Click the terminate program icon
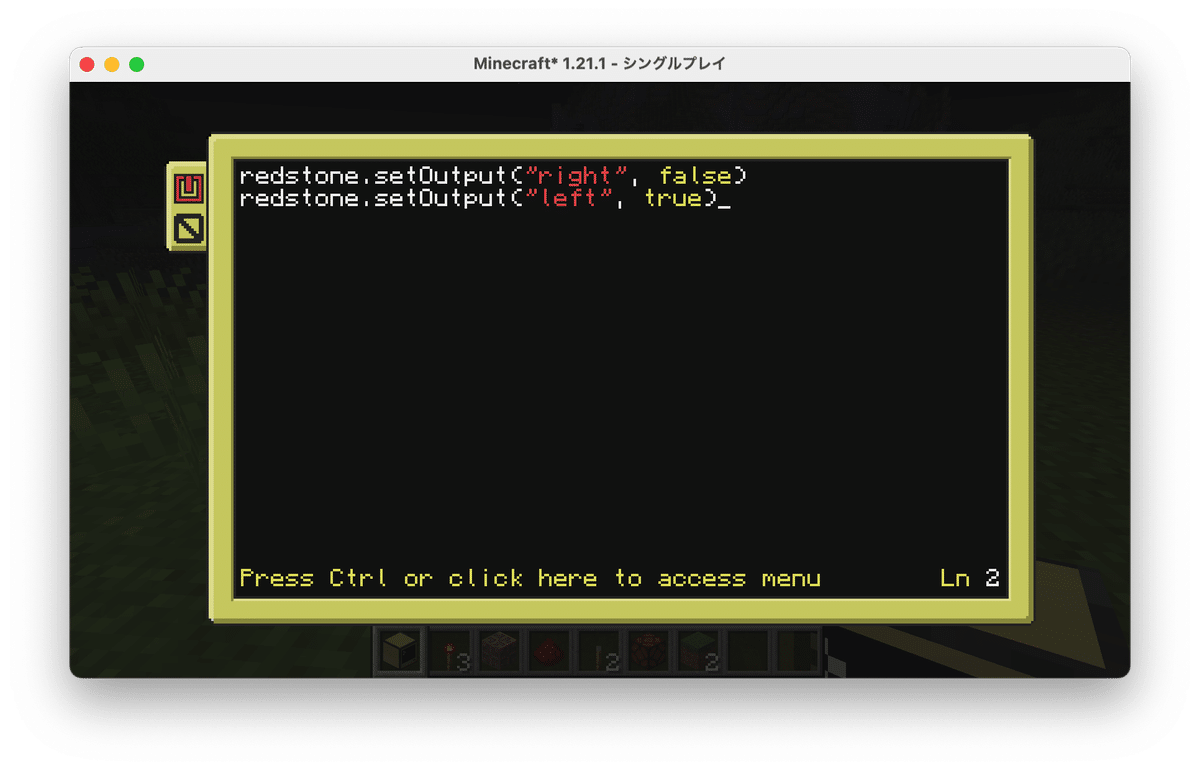 (189, 230)
